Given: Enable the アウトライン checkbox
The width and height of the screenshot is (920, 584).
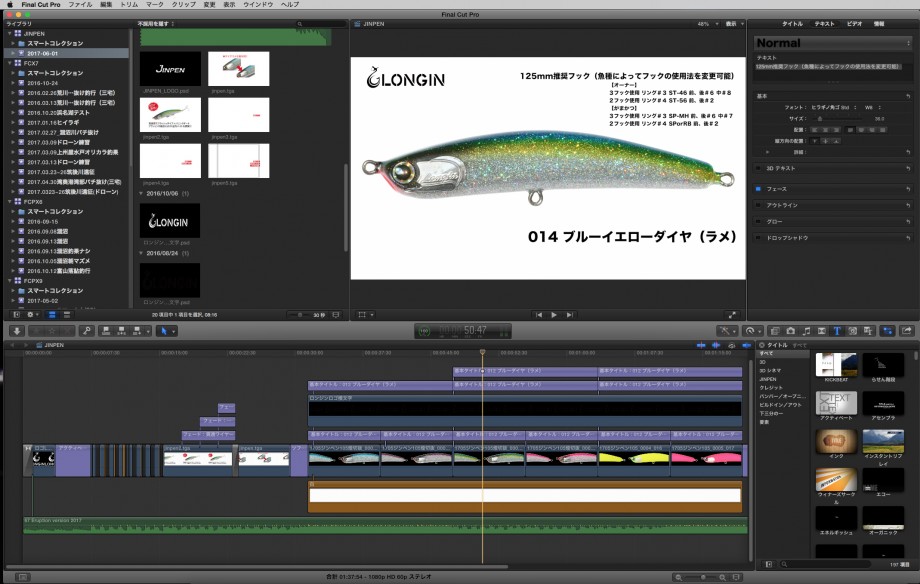Looking at the screenshot, I should click(x=758, y=205).
